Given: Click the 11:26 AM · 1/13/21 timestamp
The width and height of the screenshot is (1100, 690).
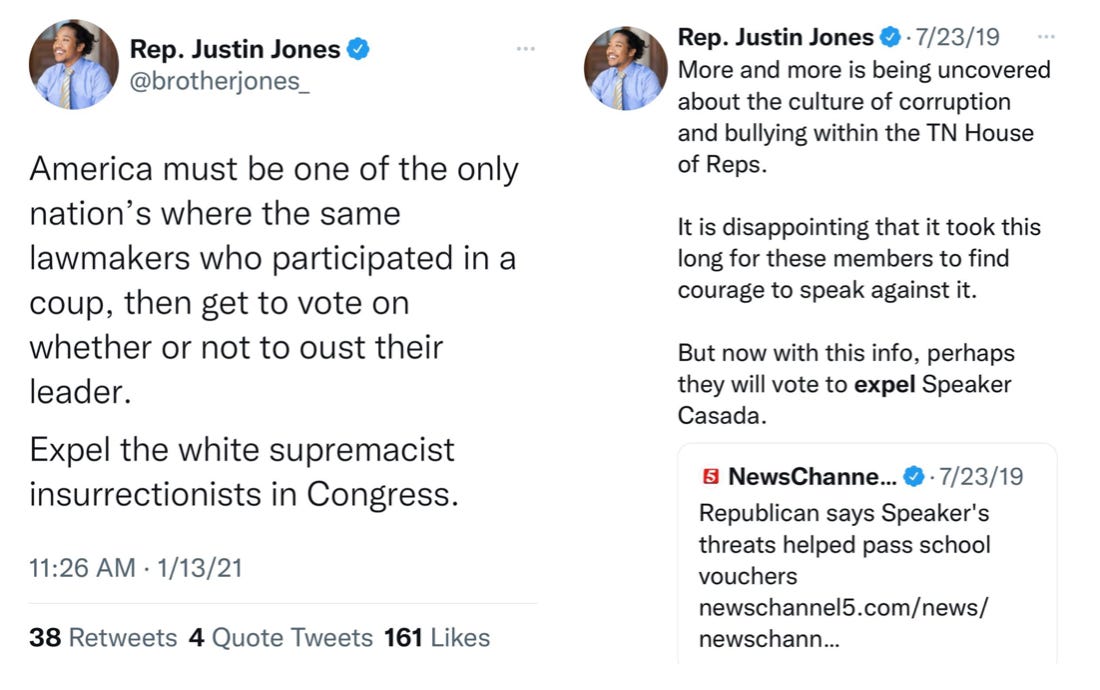Looking at the screenshot, I should tap(136, 568).
